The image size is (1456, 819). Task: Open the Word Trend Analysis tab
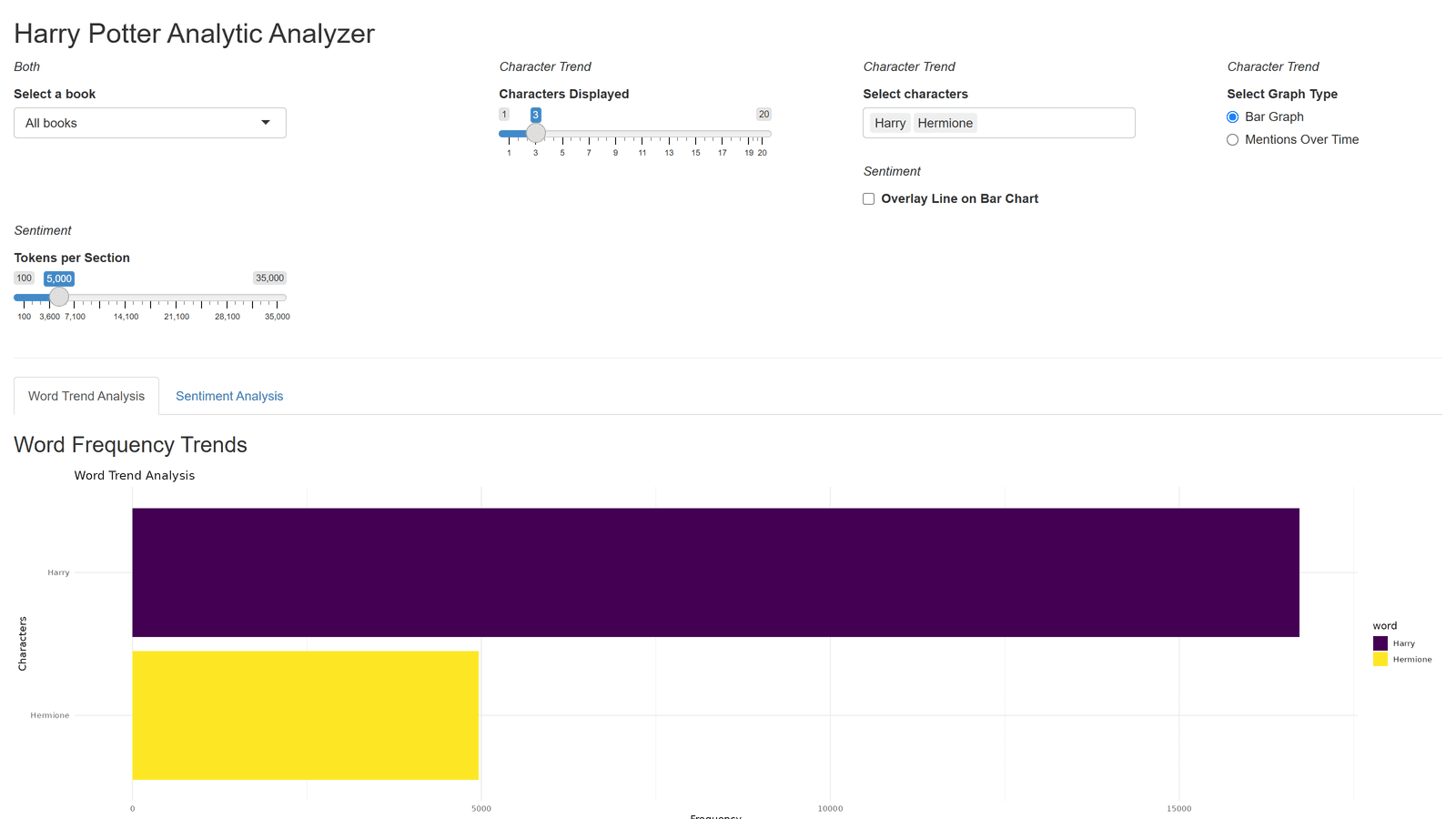pos(86,396)
